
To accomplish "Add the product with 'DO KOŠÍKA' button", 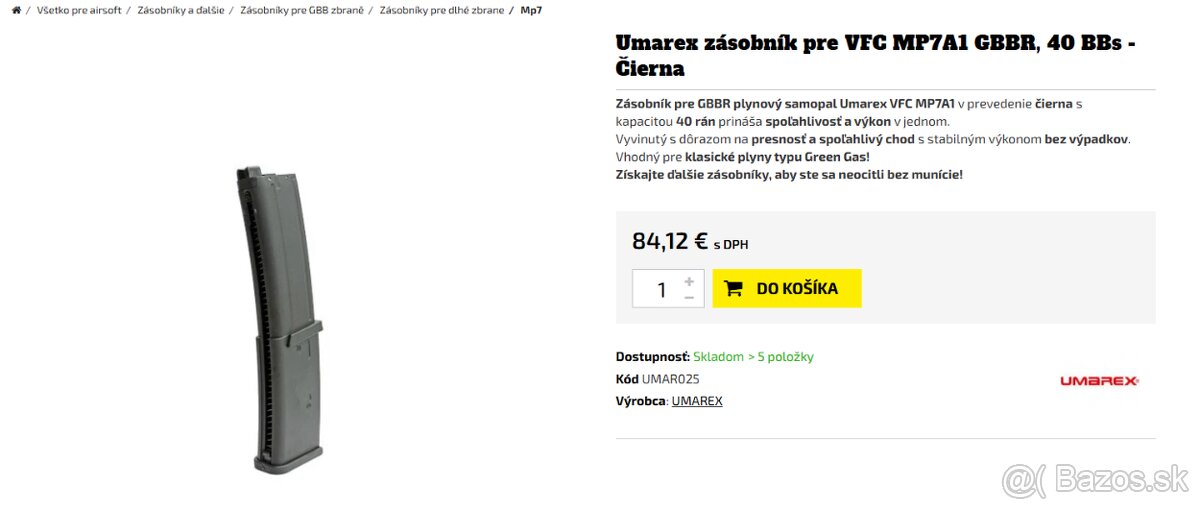I will 787,289.
